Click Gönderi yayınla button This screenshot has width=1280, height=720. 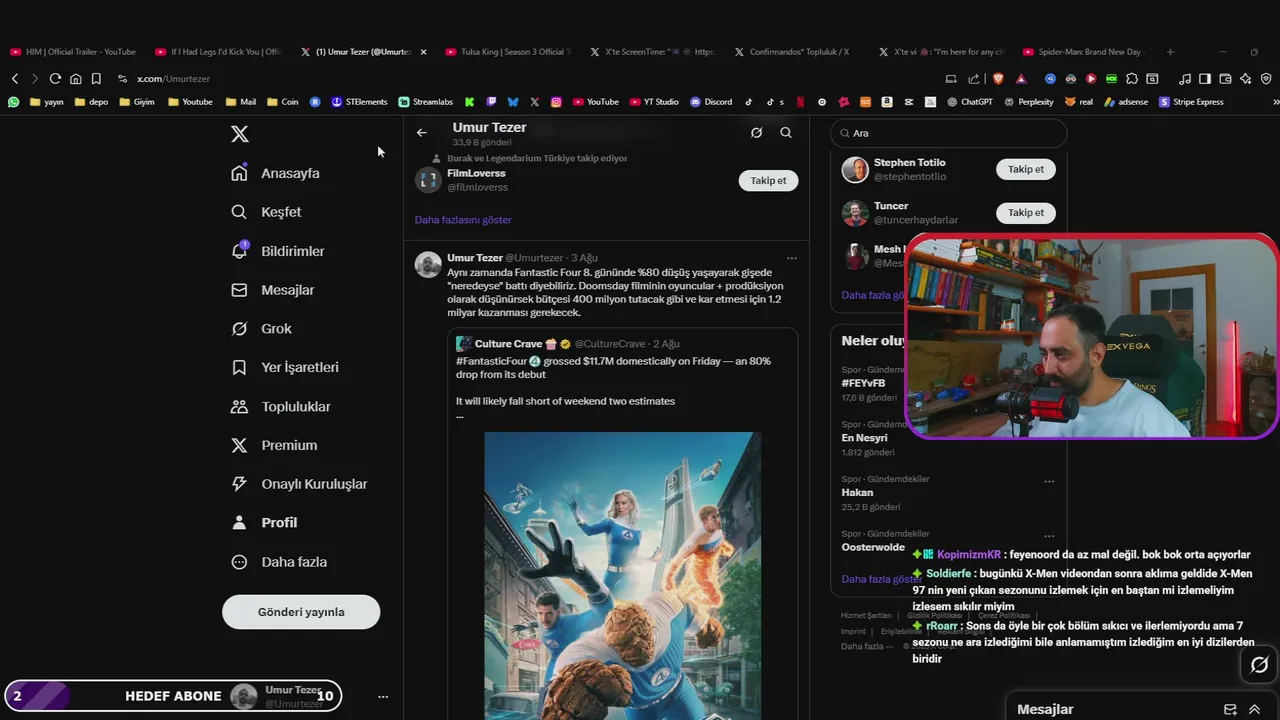click(301, 612)
